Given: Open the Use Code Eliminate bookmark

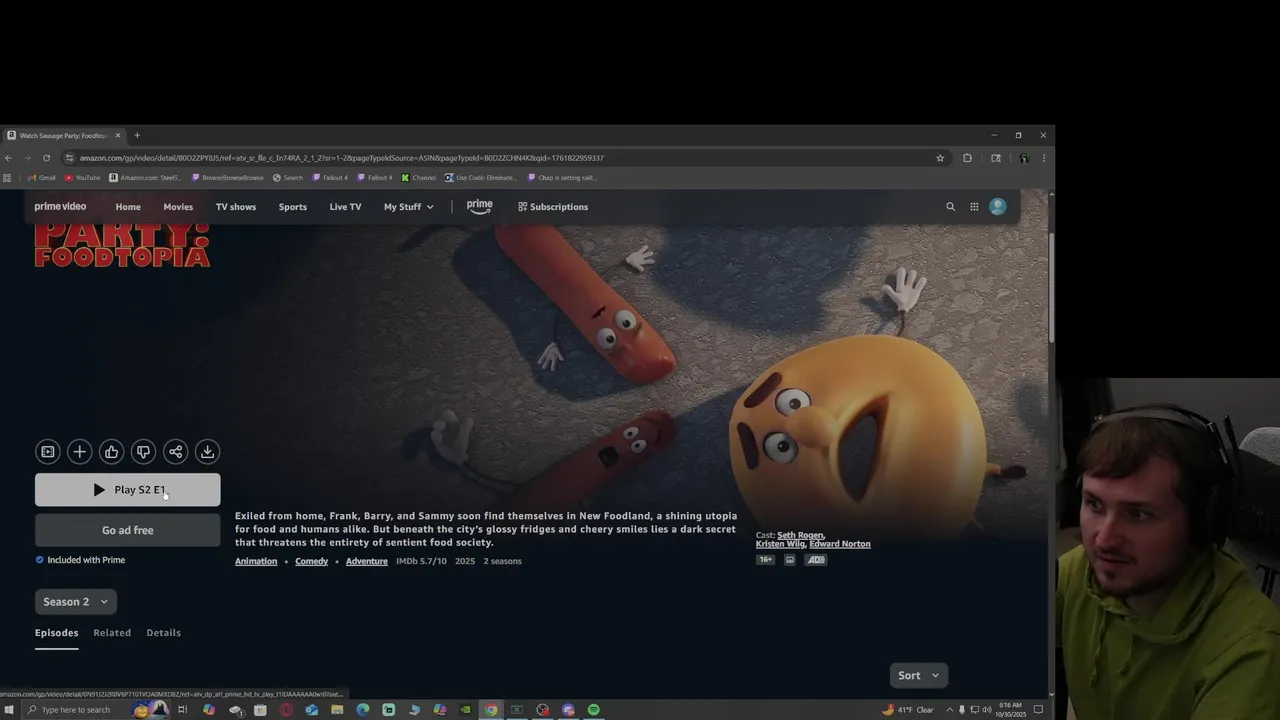Looking at the screenshot, I should [x=481, y=178].
